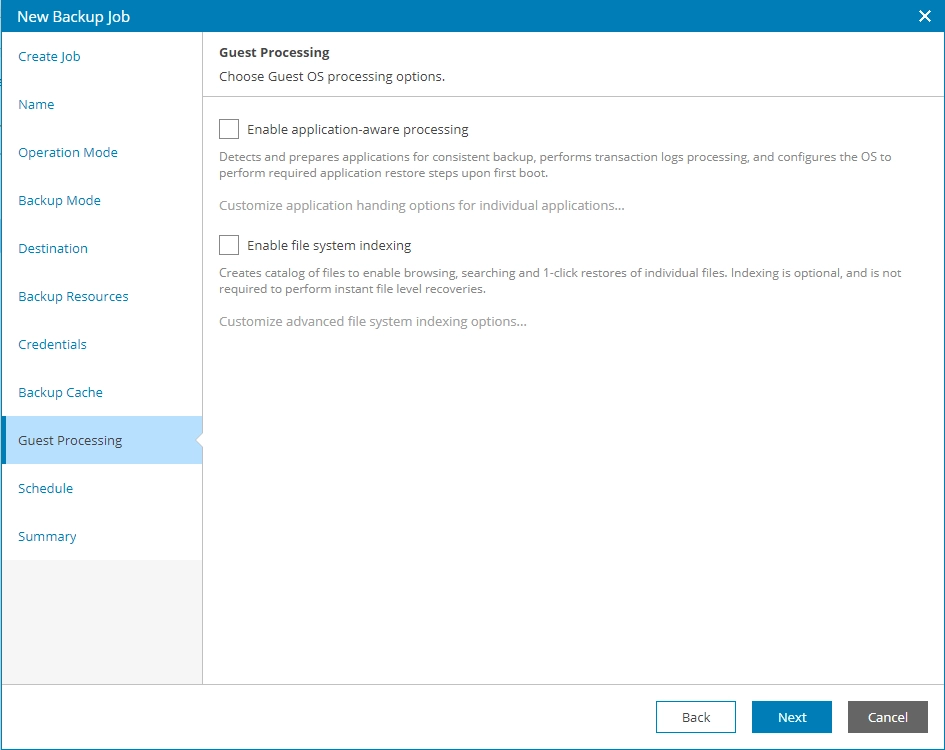
Task: Cancel the backup job wizard
Action: pyautogui.click(x=887, y=717)
